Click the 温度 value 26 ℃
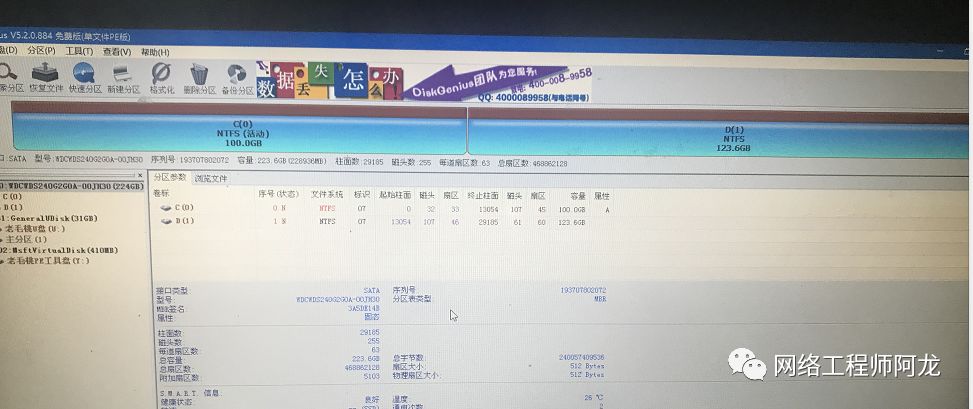This screenshot has width=973, height=409. [x=594, y=398]
